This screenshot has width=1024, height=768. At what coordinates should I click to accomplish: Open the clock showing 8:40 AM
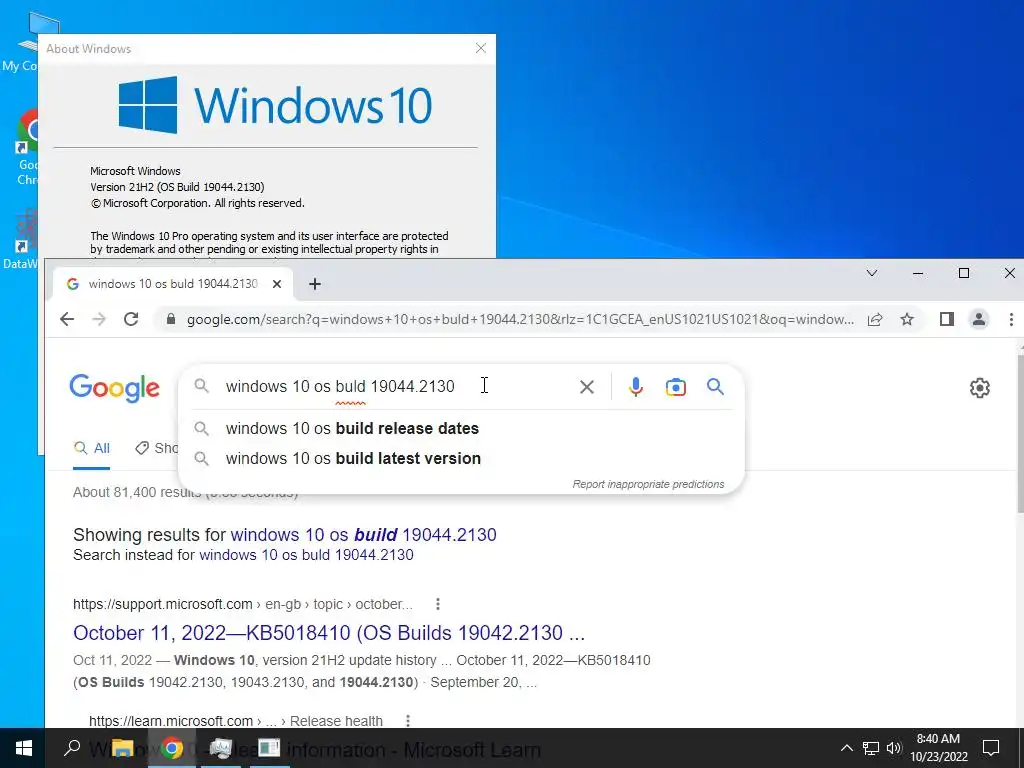click(x=938, y=748)
